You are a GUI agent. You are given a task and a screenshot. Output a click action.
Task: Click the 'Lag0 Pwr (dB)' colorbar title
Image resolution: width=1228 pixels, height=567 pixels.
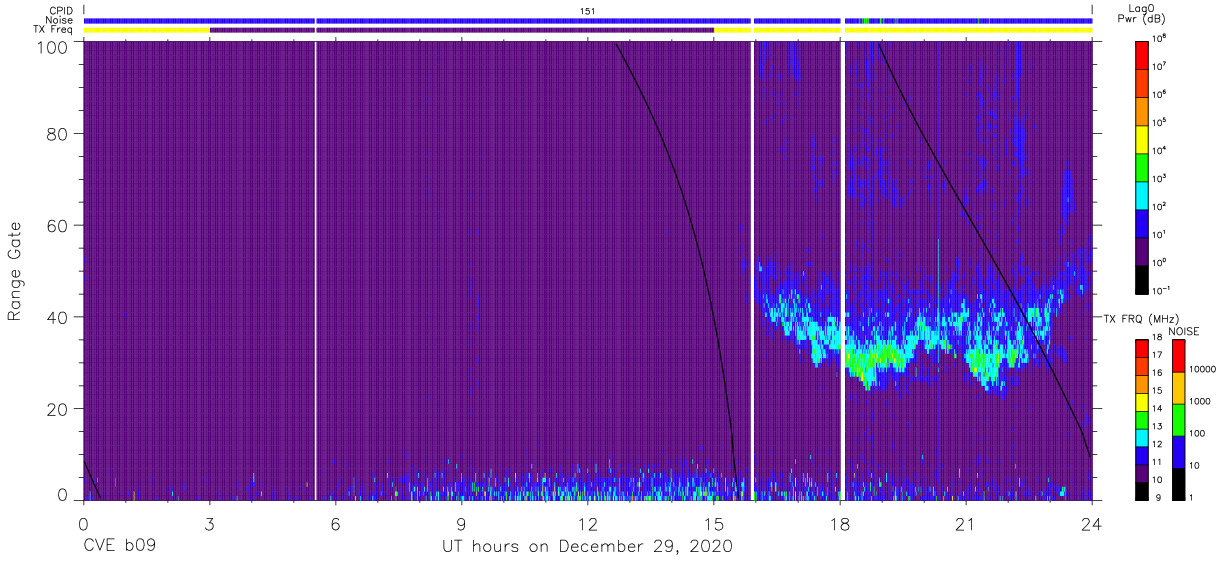[1143, 13]
